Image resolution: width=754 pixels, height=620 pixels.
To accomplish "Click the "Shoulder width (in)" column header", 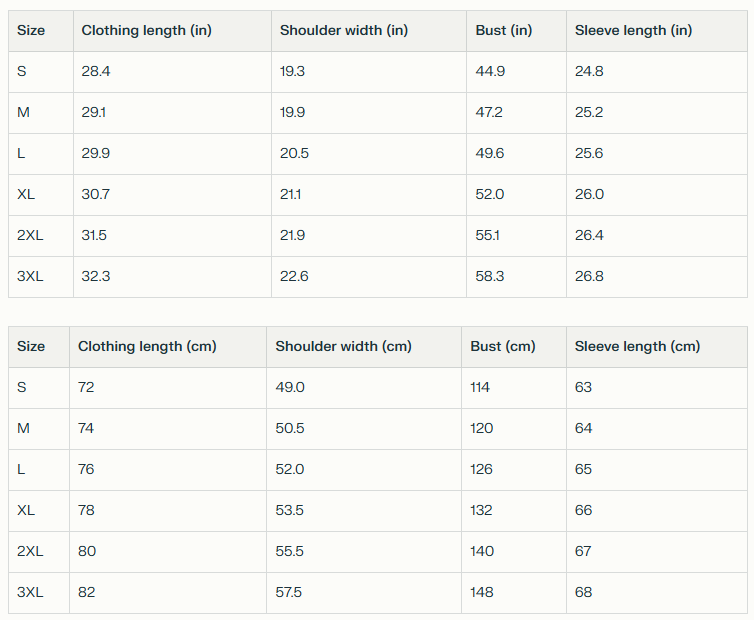I will pyautogui.click(x=344, y=31).
